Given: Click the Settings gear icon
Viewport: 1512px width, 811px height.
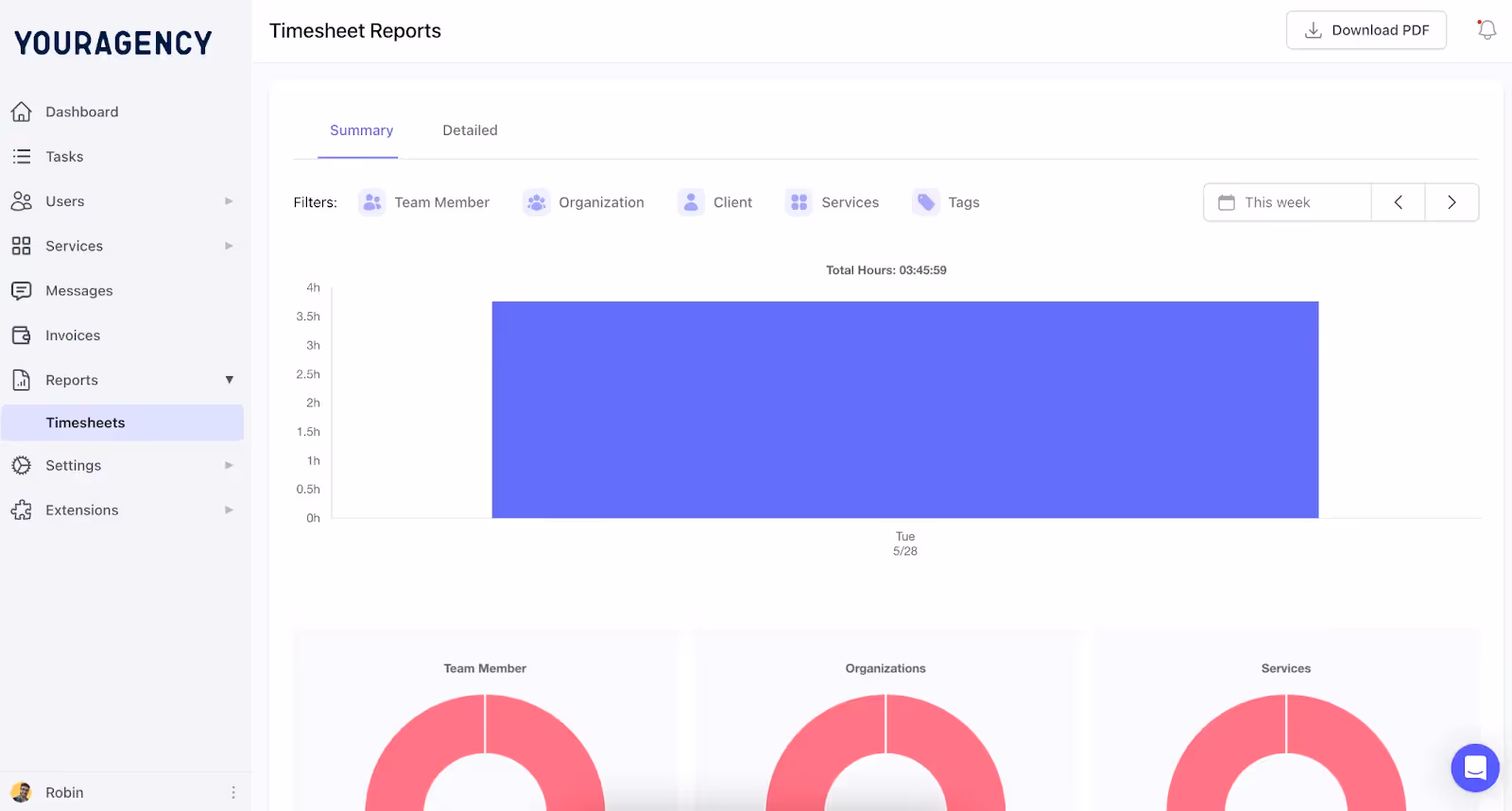Looking at the screenshot, I should click(x=22, y=465).
